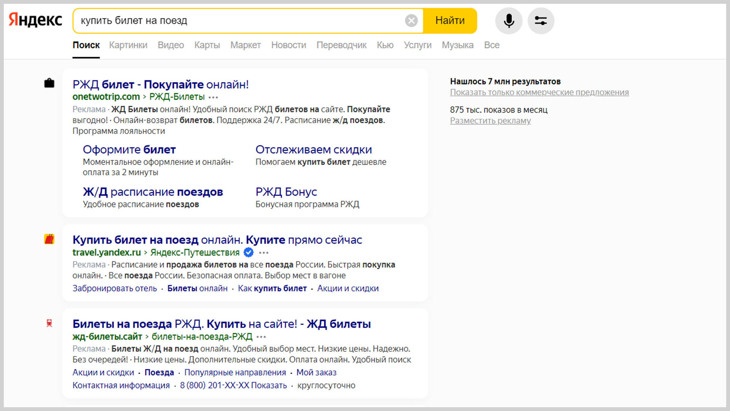Reveal phone number 8 (800) 201-XX-XX Показать

[233, 385]
